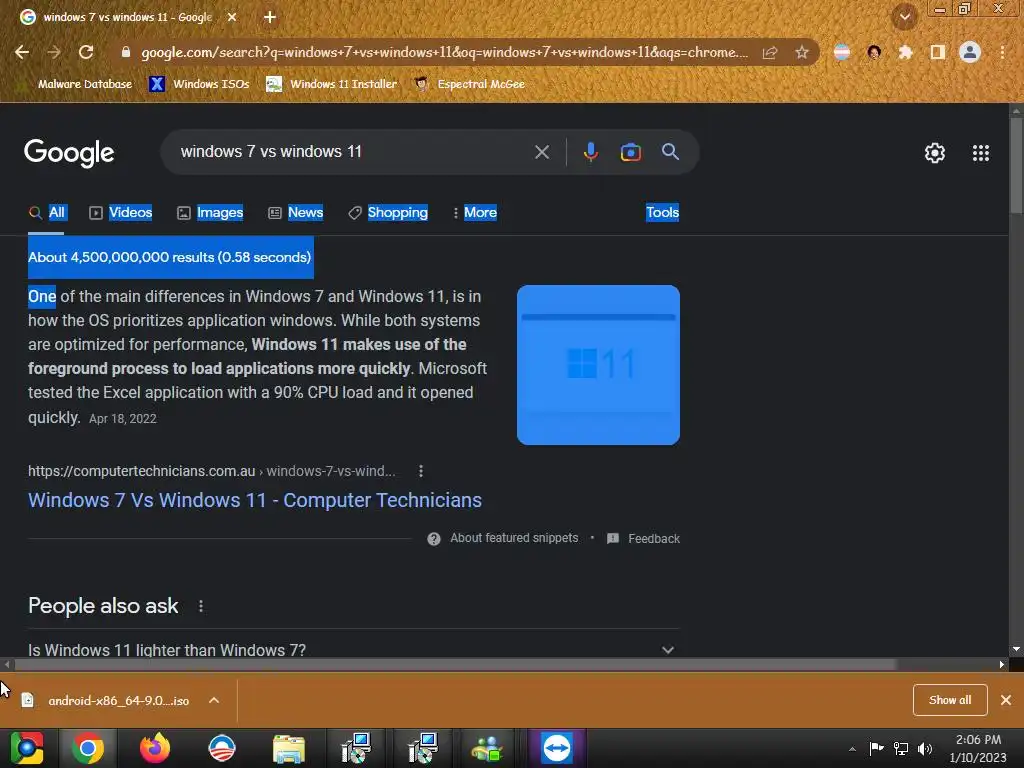Start voice search with the microphone

[590, 152]
